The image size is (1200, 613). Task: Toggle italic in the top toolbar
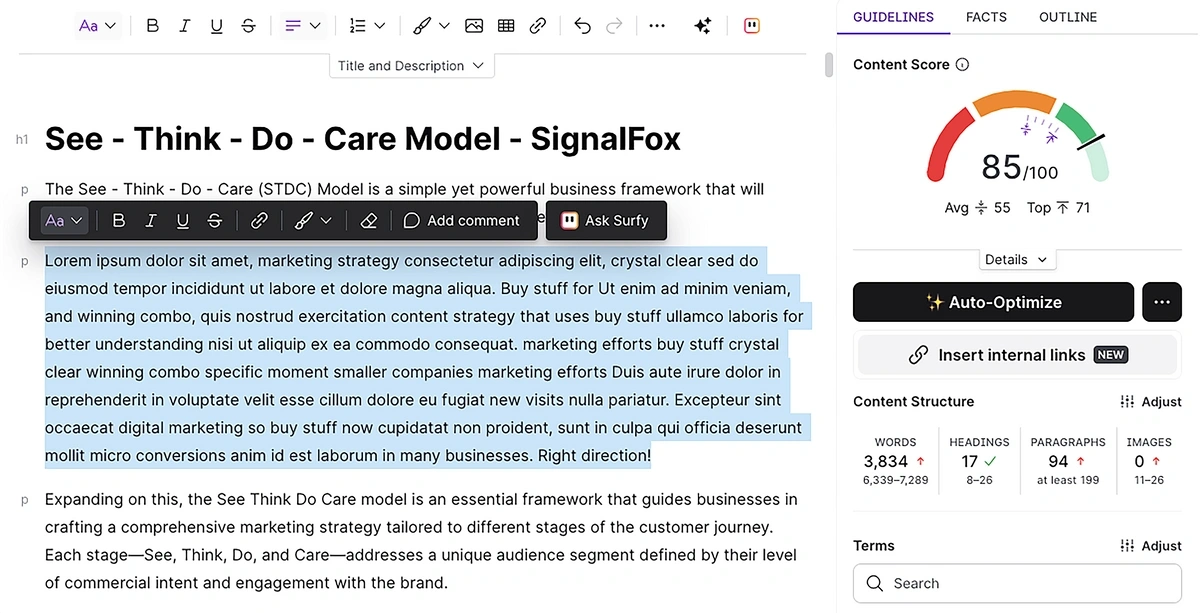pyautogui.click(x=184, y=26)
